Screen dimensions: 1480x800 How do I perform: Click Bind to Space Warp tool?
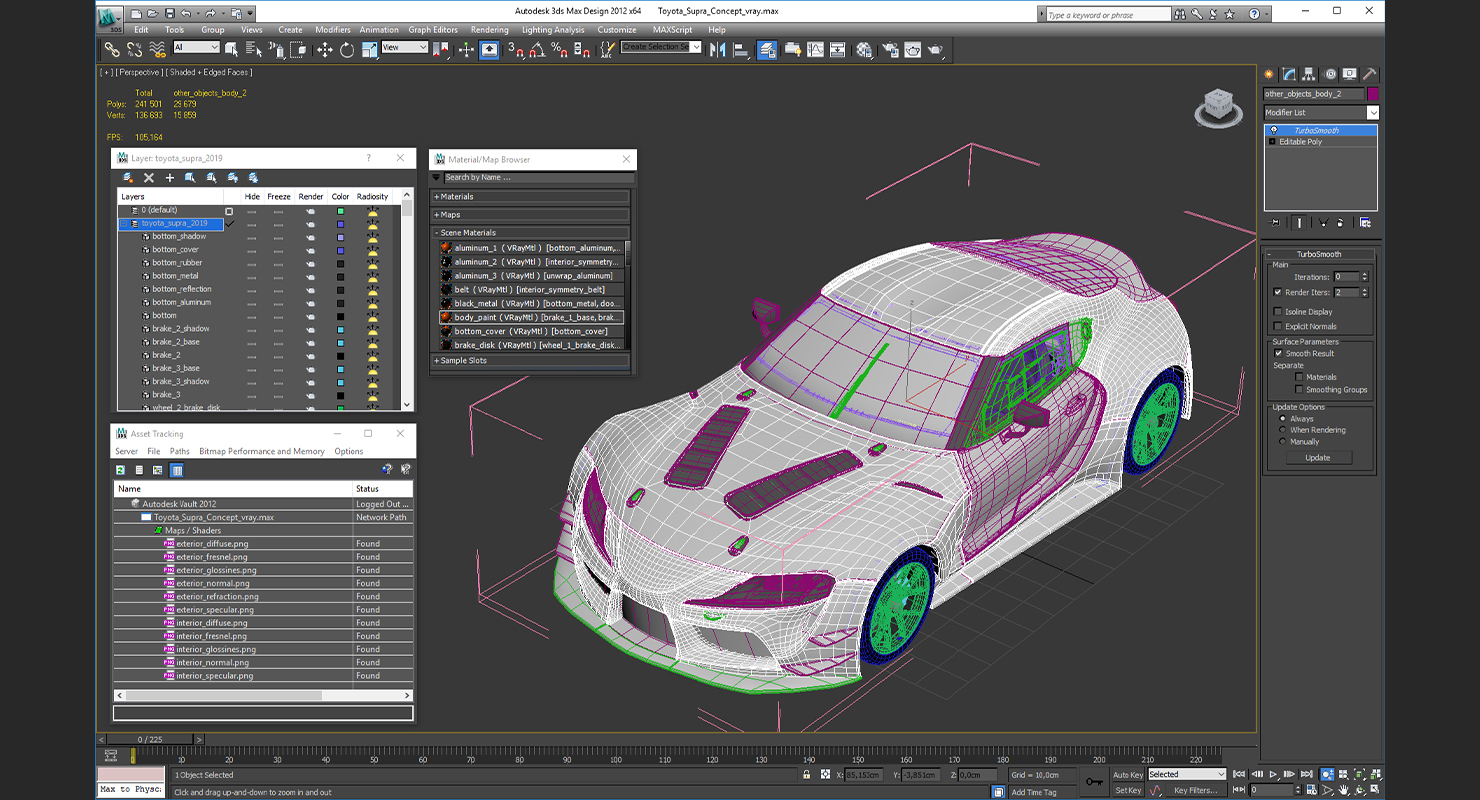(x=157, y=49)
